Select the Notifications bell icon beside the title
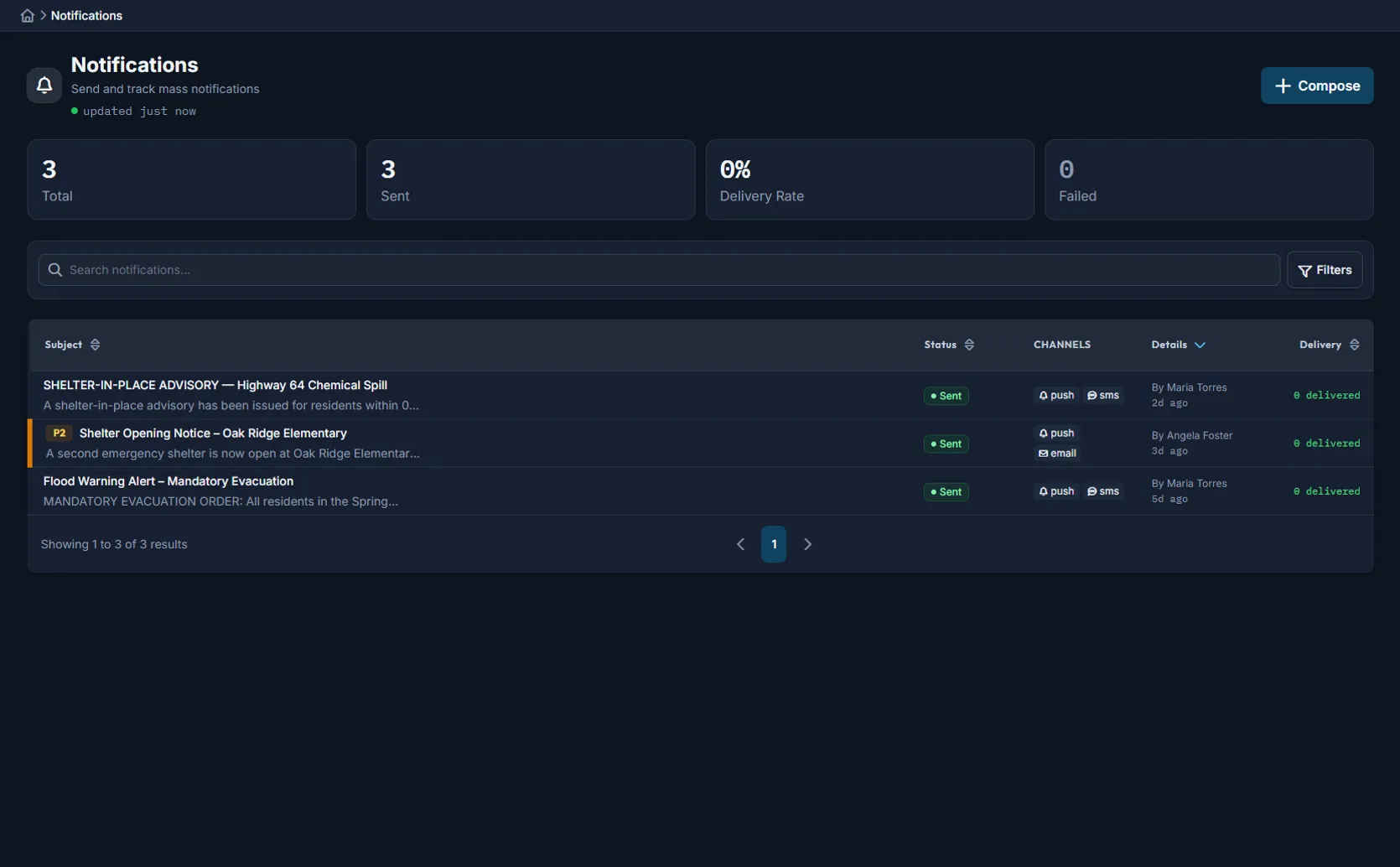Viewport: 1400px width, 867px height. pos(44,86)
